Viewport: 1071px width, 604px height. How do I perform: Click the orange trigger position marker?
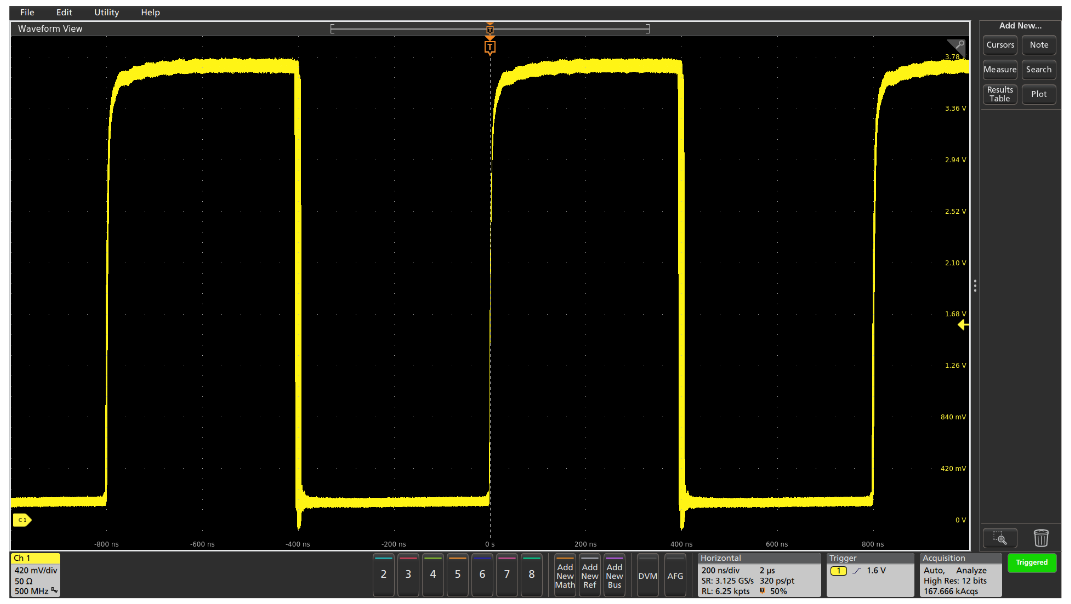489,45
